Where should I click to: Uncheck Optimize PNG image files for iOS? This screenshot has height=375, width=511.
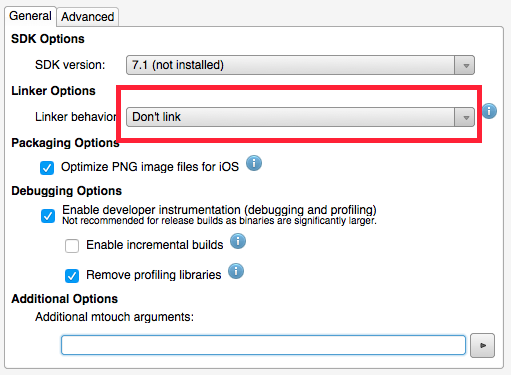[47, 168]
